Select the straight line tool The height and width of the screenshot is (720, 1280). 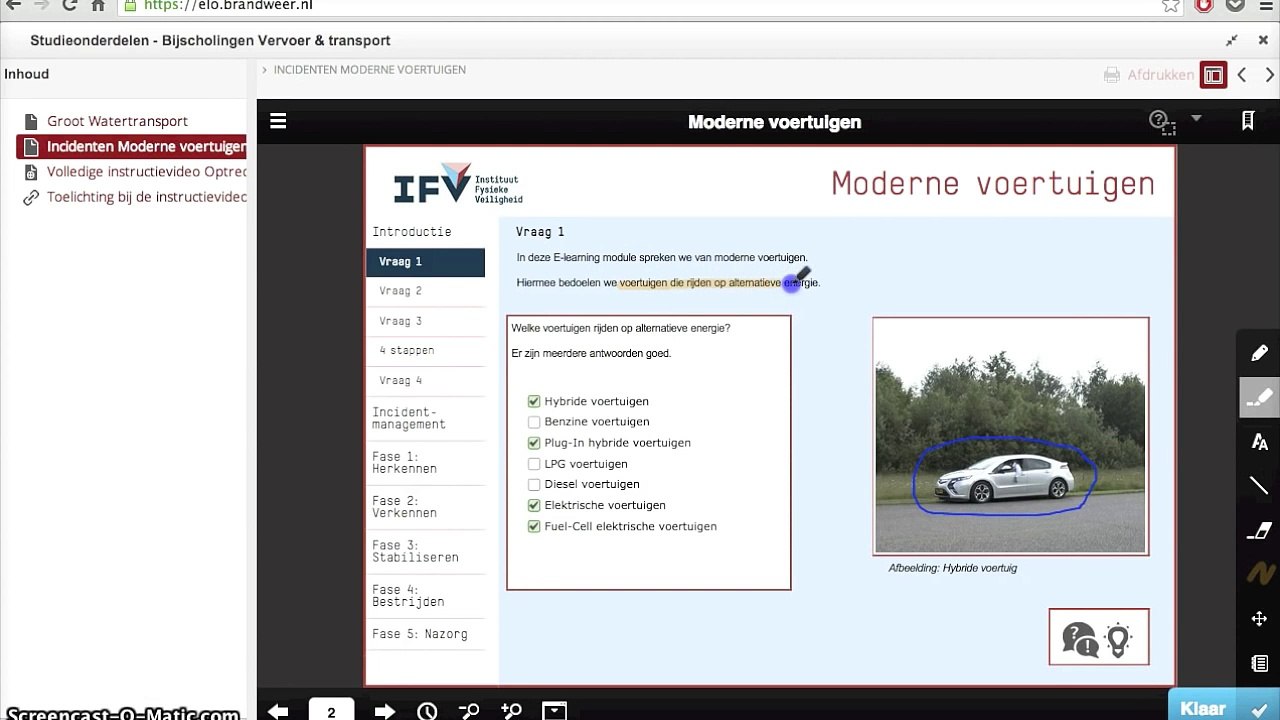coord(1259,486)
